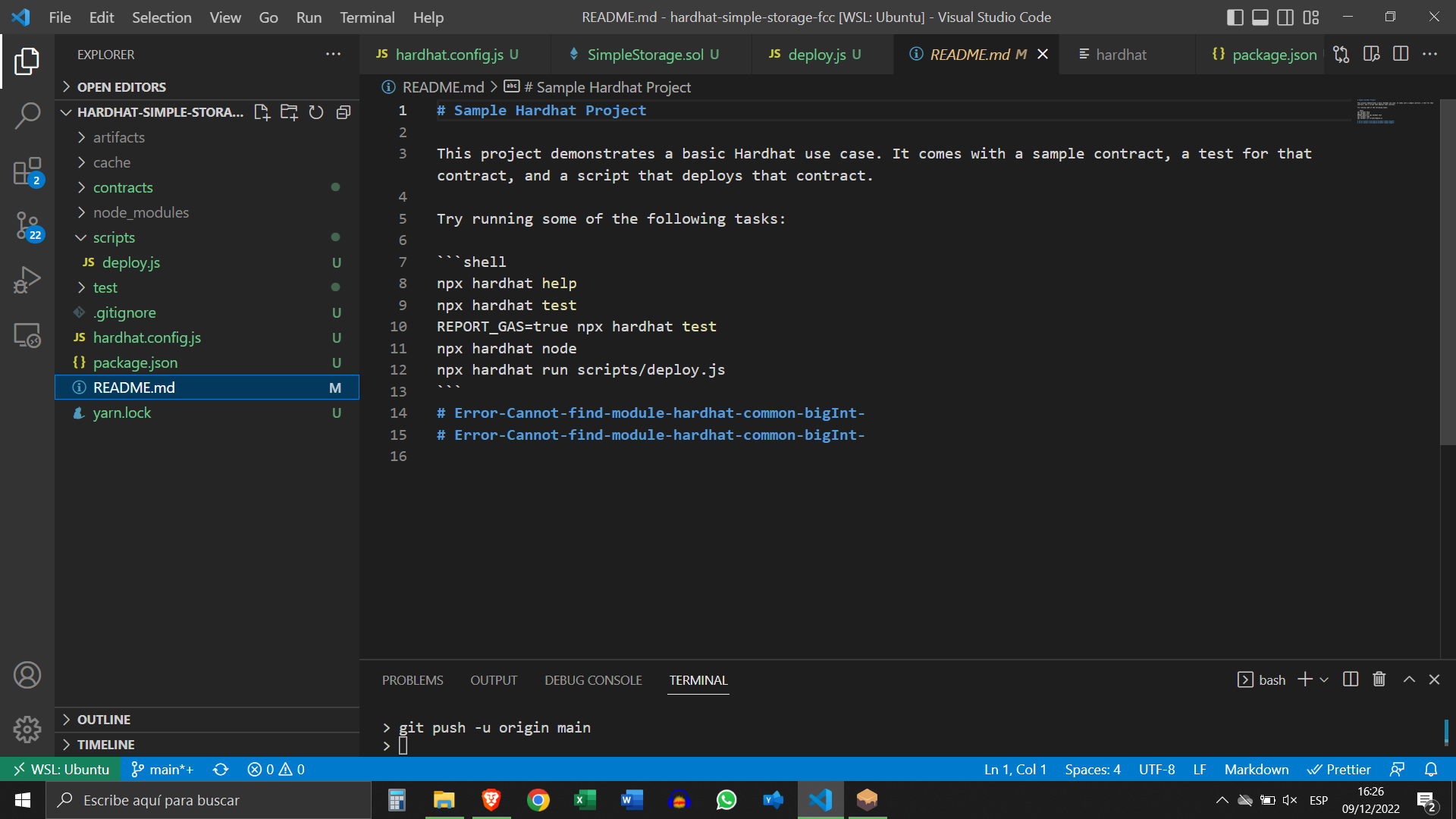Open the Search view in the Activity Bar
The height and width of the screenshot is (819, 1456).
click(27, 115)
